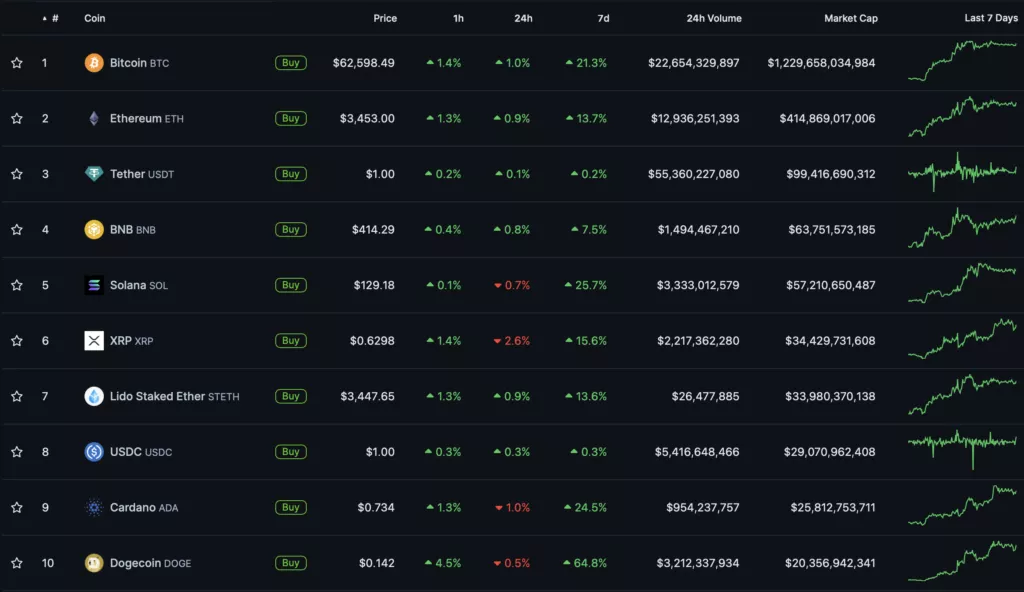
Task: Open Tether 7-day sparkline chart
Action: point(963,171)
